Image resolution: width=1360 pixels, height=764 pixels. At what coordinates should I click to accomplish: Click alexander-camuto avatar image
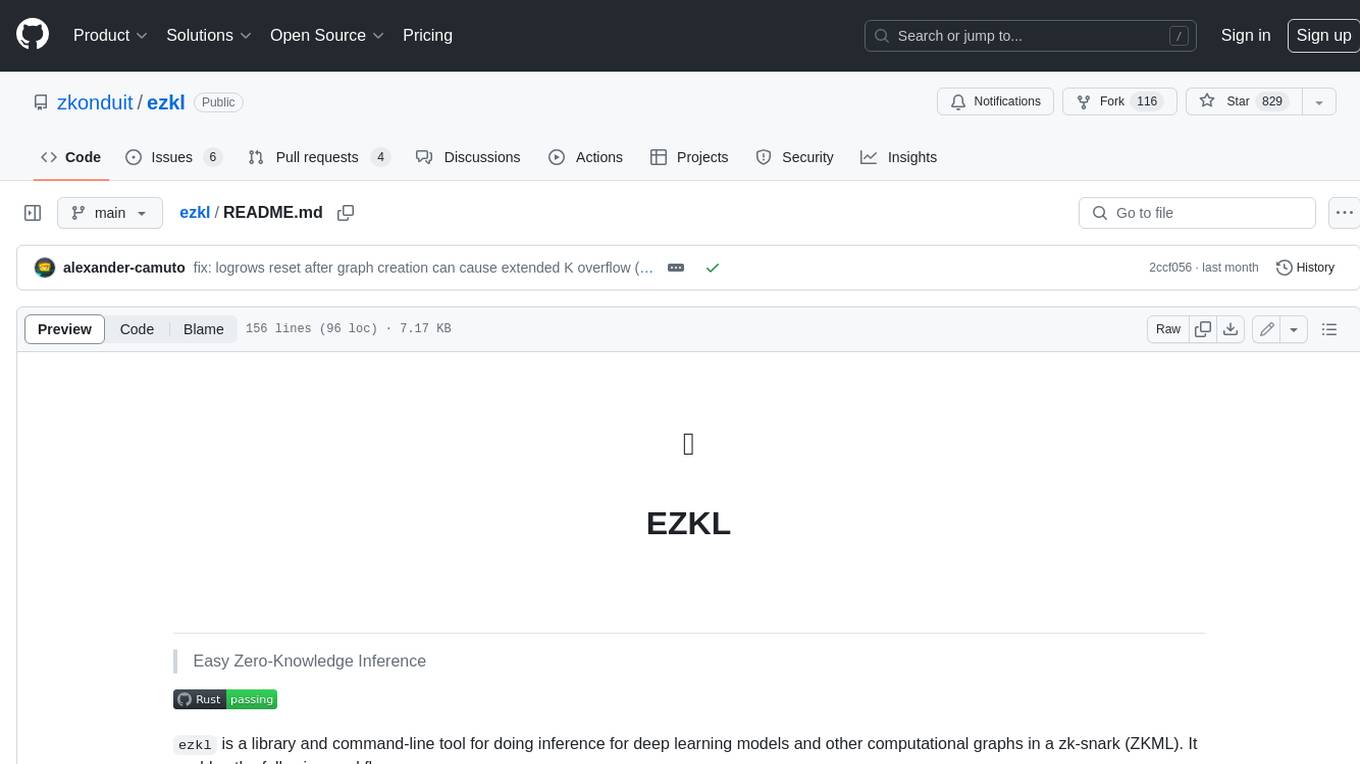click(44, 268)
